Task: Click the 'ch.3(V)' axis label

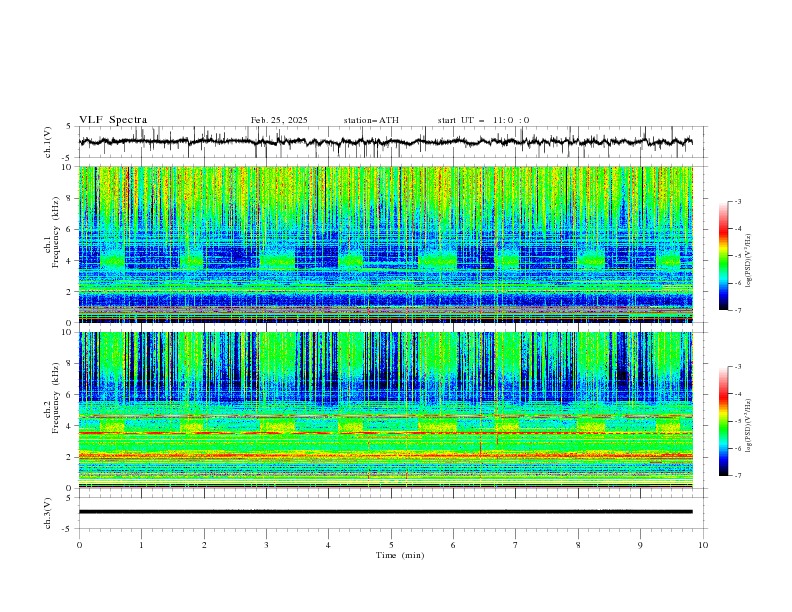Action: coord(48,513)
